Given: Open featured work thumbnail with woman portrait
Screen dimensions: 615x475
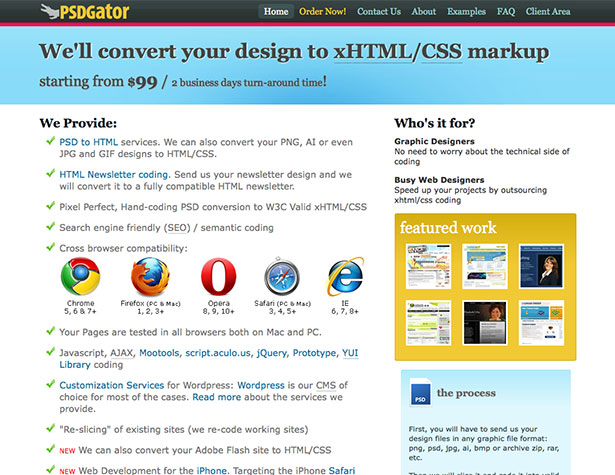Looking at the screenshot, I should coord(541,266).
